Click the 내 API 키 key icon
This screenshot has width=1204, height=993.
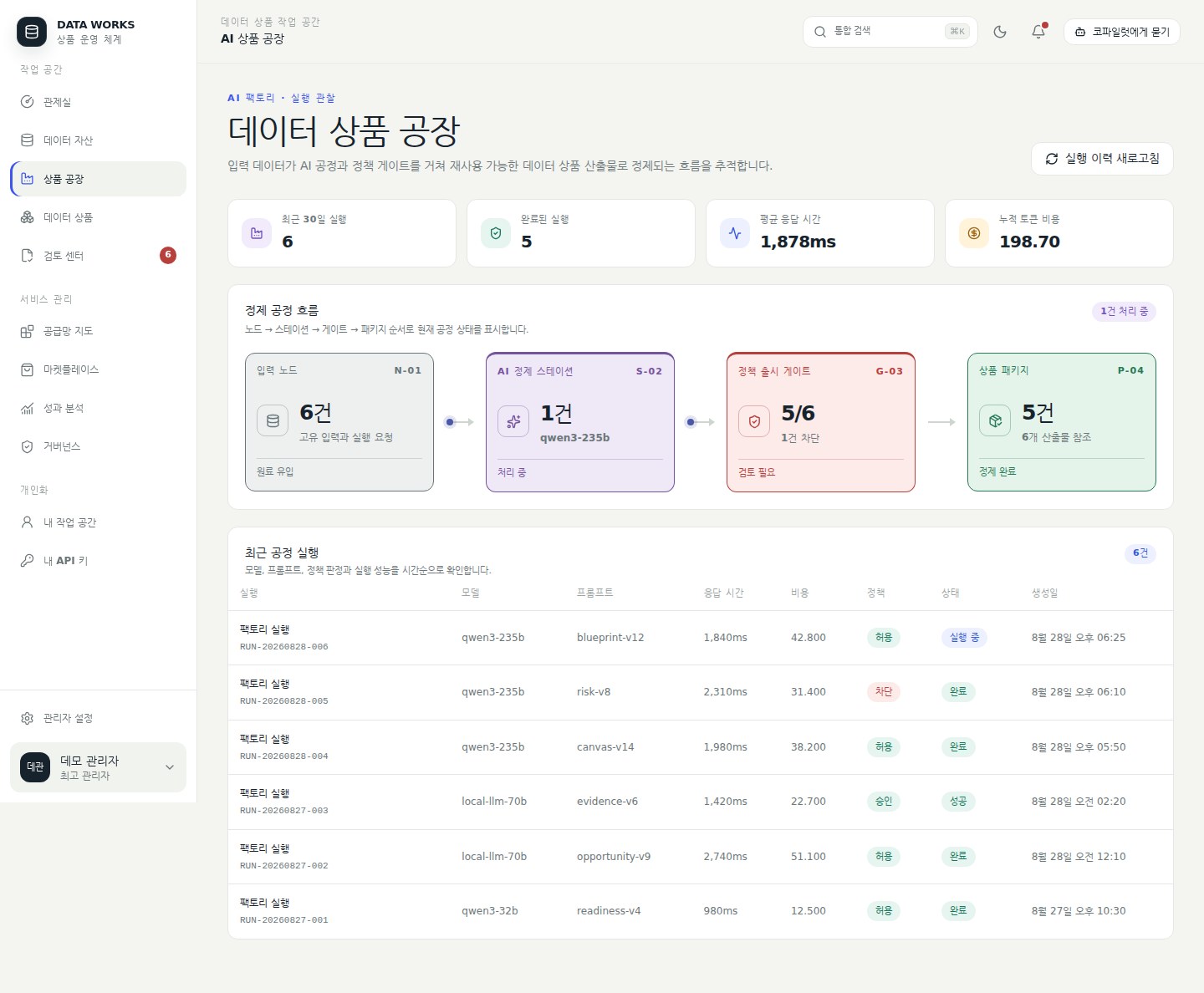click(x=27, y=561)
